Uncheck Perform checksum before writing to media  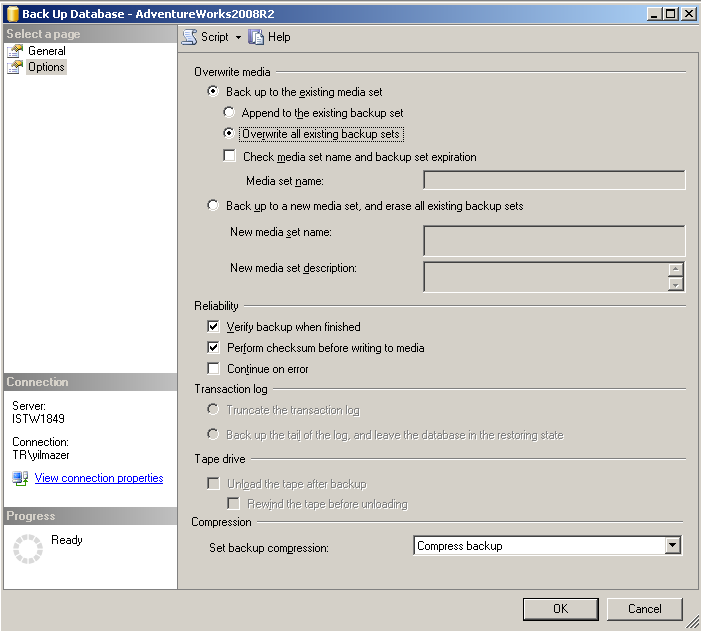pos(214,347)
